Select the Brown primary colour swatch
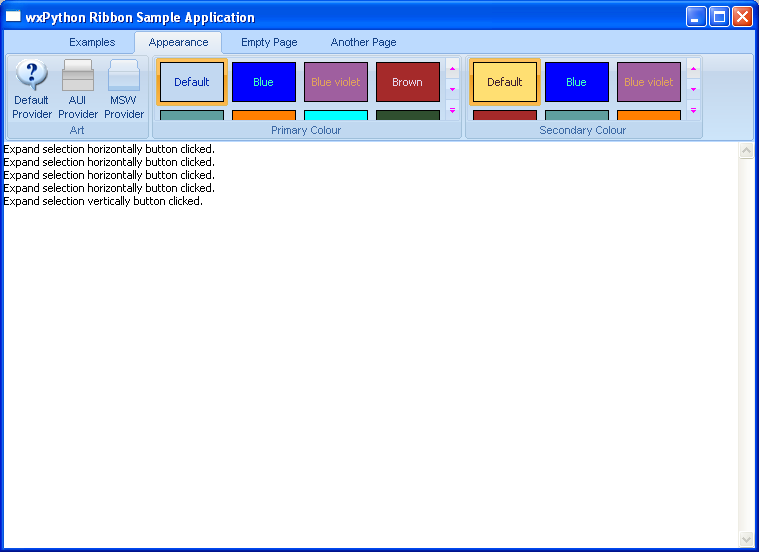This screenshot has width=759, height=552. (408, 82)
